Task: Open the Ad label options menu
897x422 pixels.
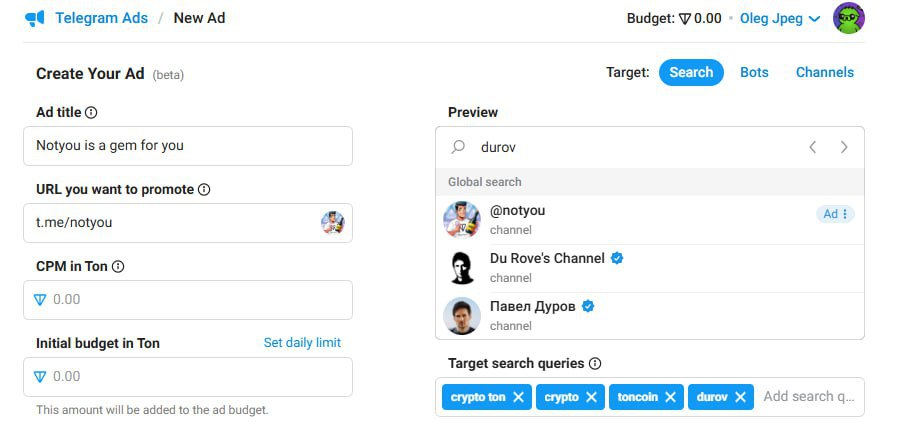Action: point(835,214)
